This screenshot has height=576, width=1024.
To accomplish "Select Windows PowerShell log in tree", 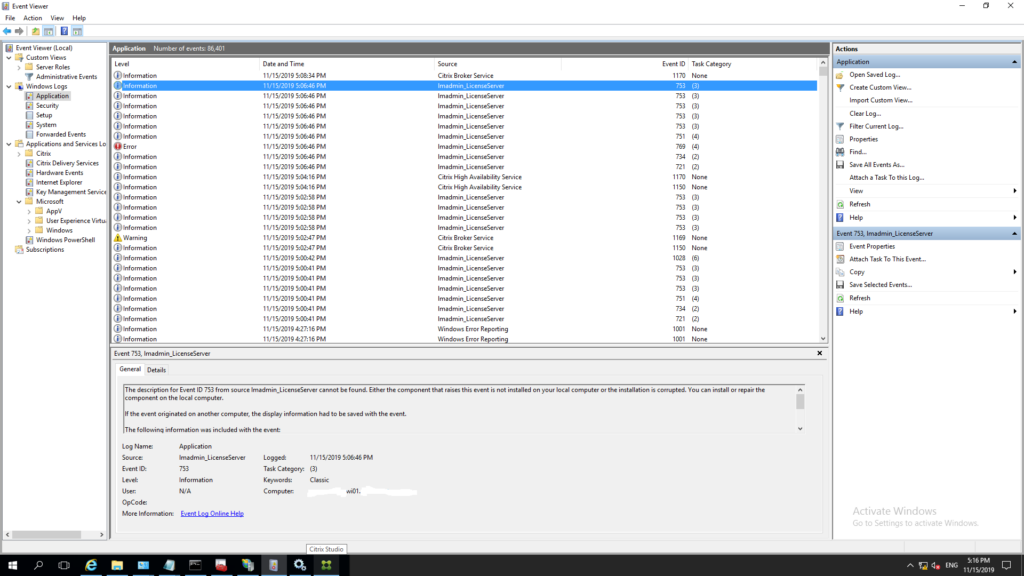I will point(65,240).
